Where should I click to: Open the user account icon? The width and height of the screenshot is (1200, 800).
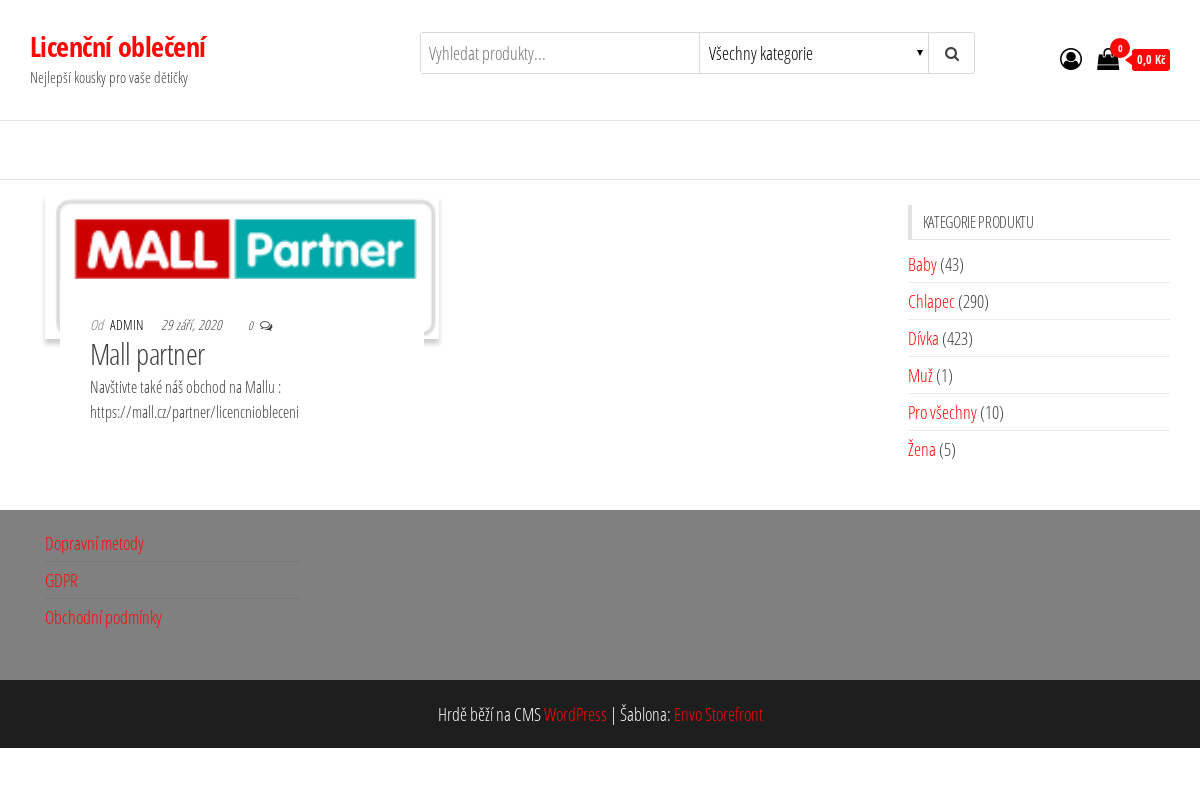click(1071, 60)
